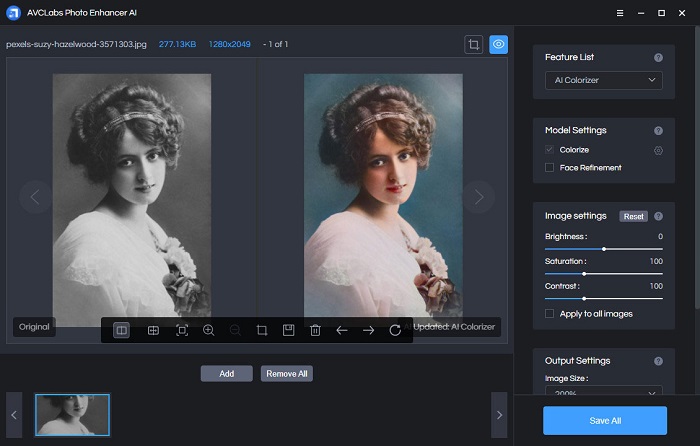Click the crop icon above preview
The width and height of the screenshot is (700, 446).
point(474,44)
